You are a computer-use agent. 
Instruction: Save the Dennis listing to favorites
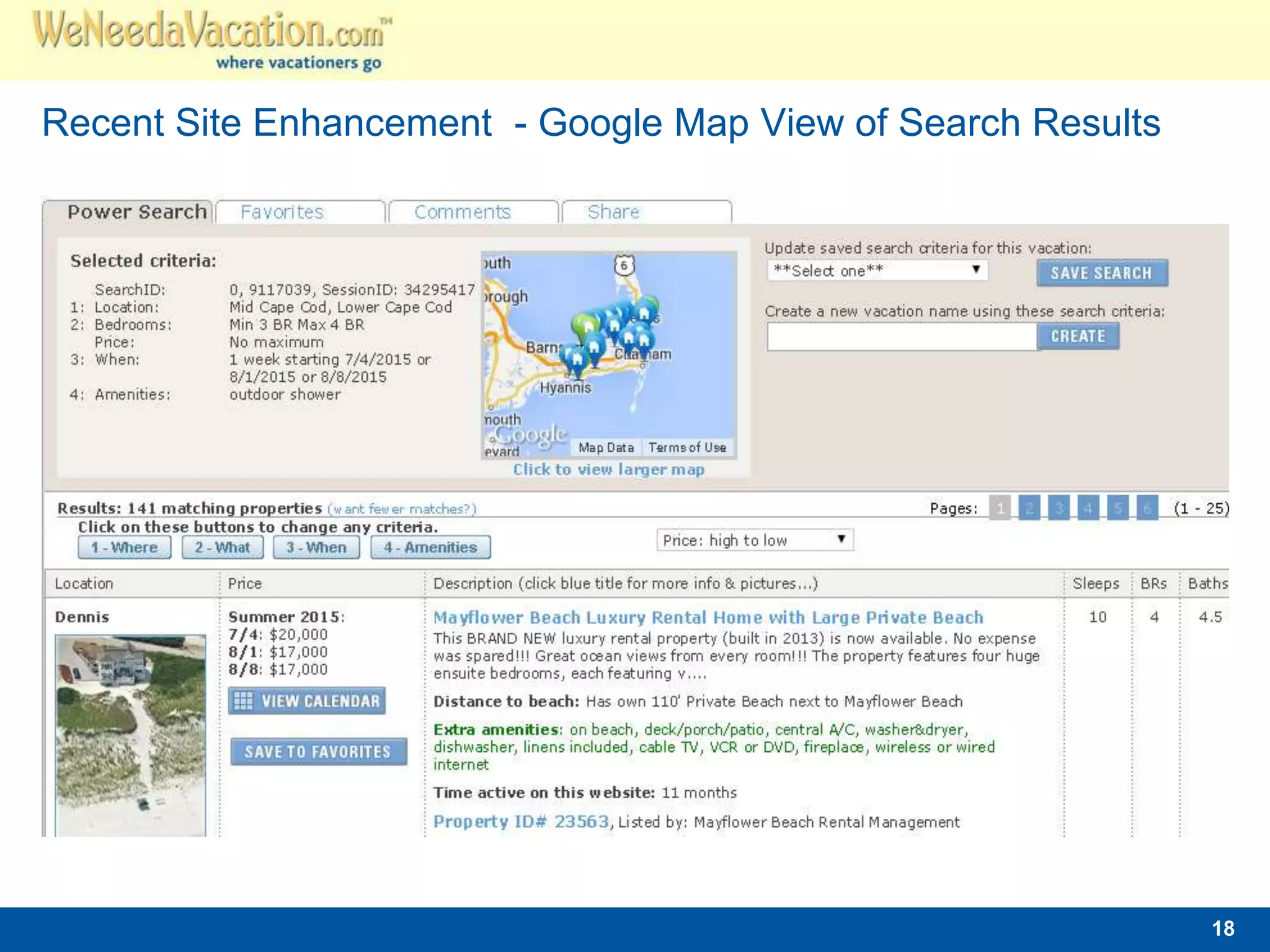pyautogui.click(x=319, y=752)
